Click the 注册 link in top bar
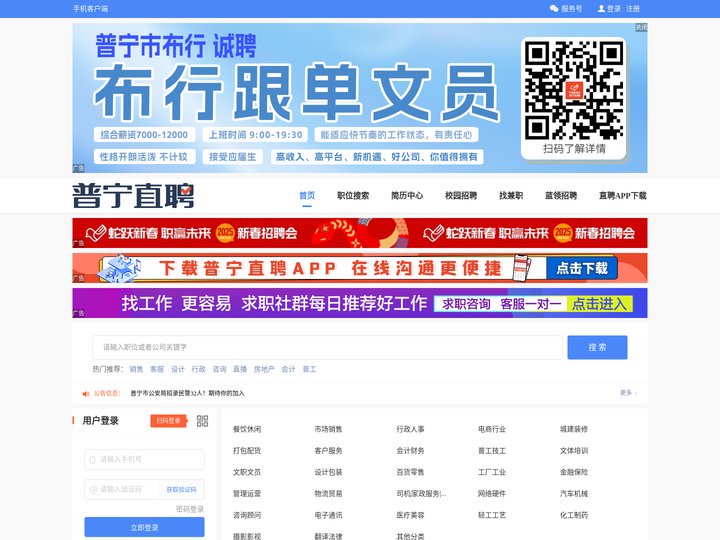This screenshot has width=720, height=540. pyautogui.click(x=633, y=9)
